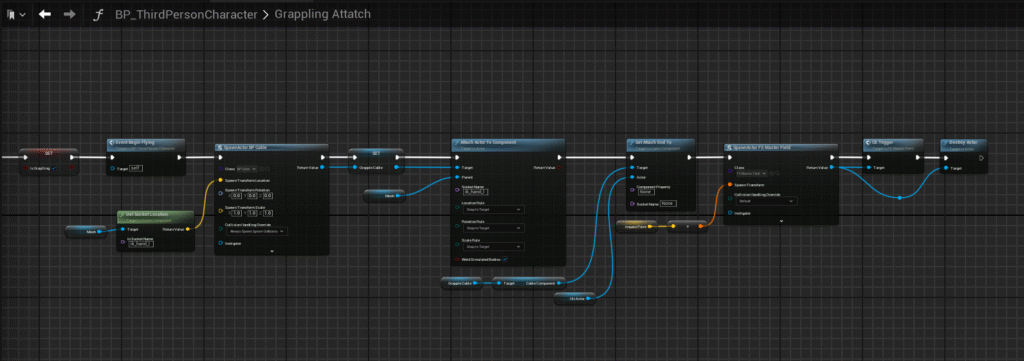The image size is (1024, 361).
Task: Open Class dropdown on SpawnActor FS Master Field
Action: 751,174
